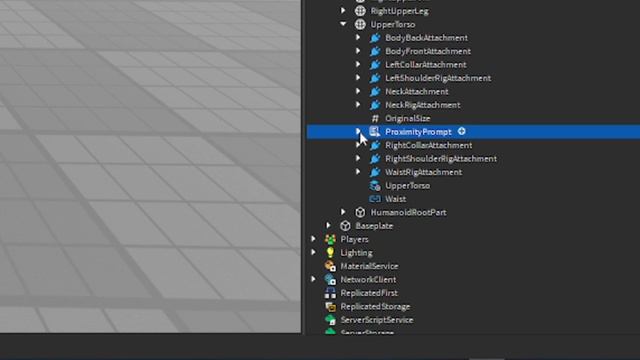Screen dimensions: 640x360
Task: Expand the Baseplate node arrow
Action: 328,226
